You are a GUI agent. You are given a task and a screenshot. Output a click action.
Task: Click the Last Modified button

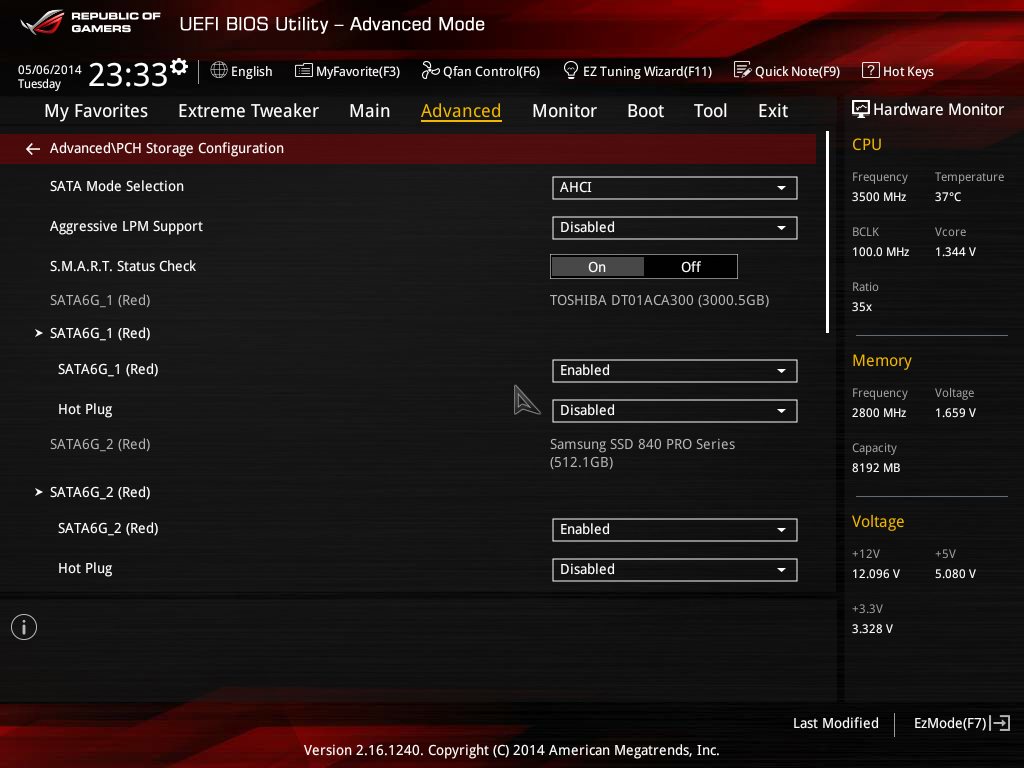[x=835, y=723]
